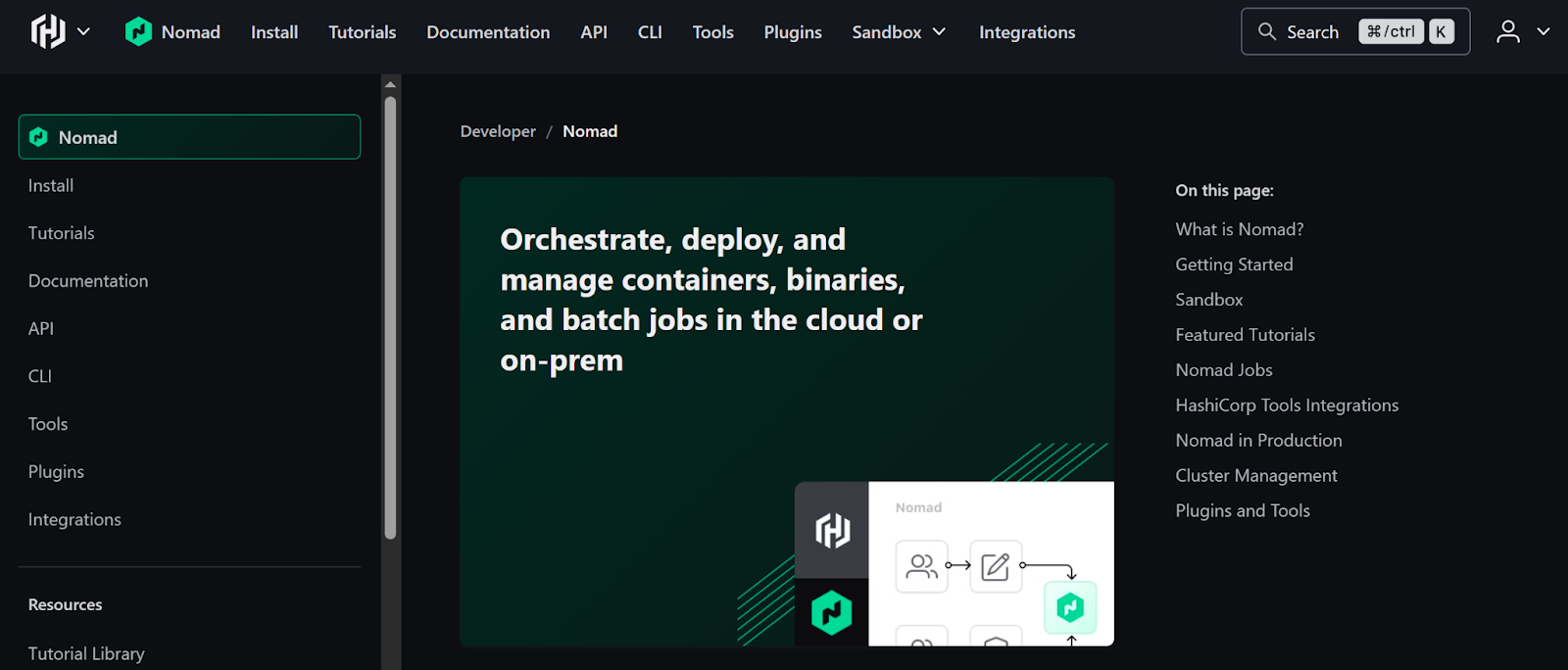Screen dimensions: 1568x670
Task: Click the Resources heading in the sidebar
Action: tap(66, 604)
